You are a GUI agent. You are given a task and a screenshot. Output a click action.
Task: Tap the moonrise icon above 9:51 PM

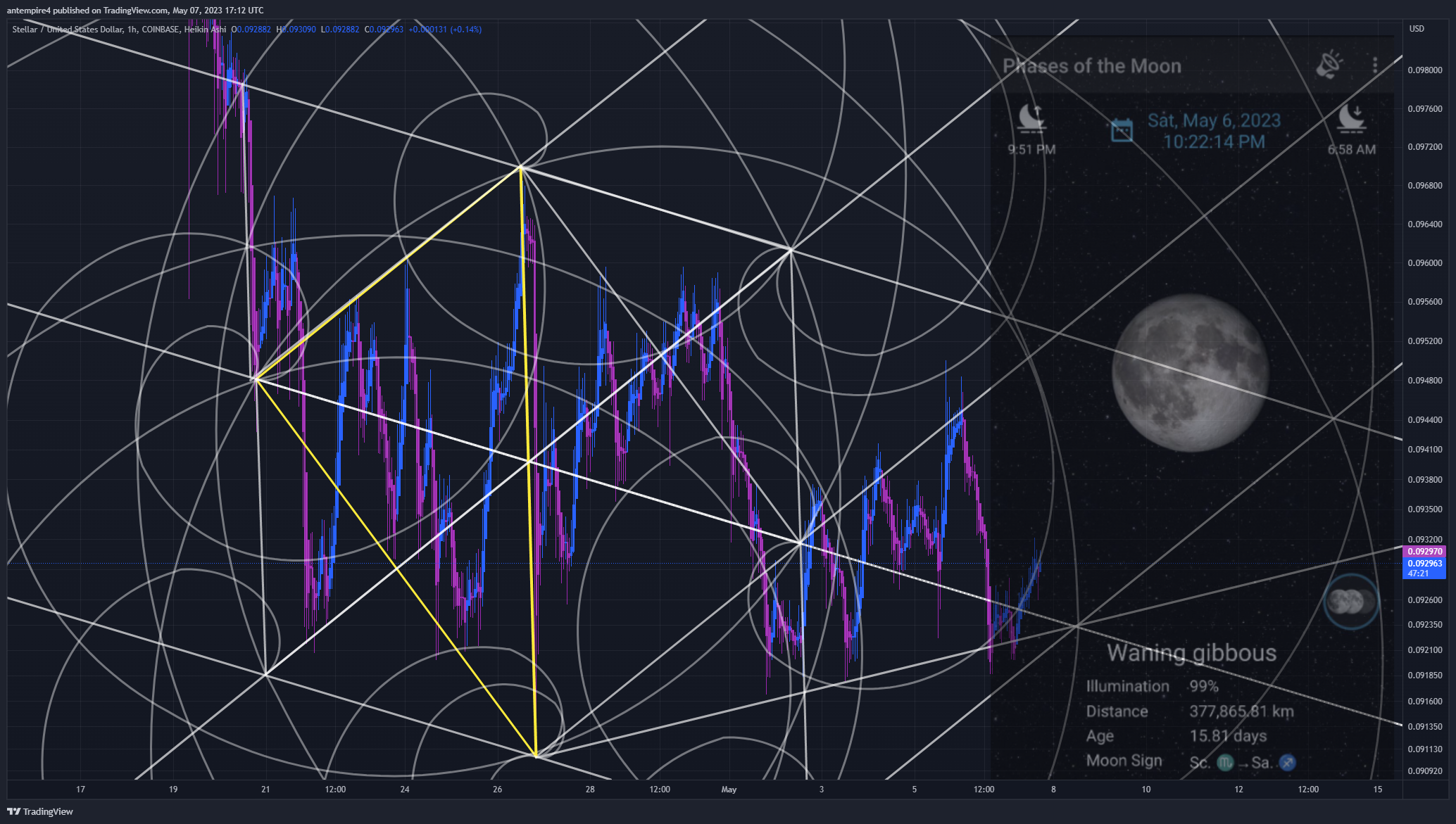[1031, 118]
